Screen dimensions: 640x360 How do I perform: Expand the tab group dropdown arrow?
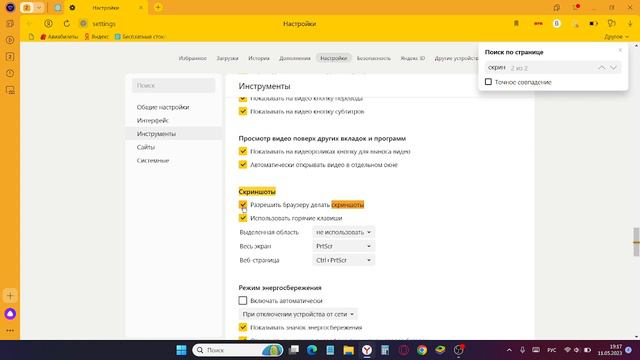point(38,7)
